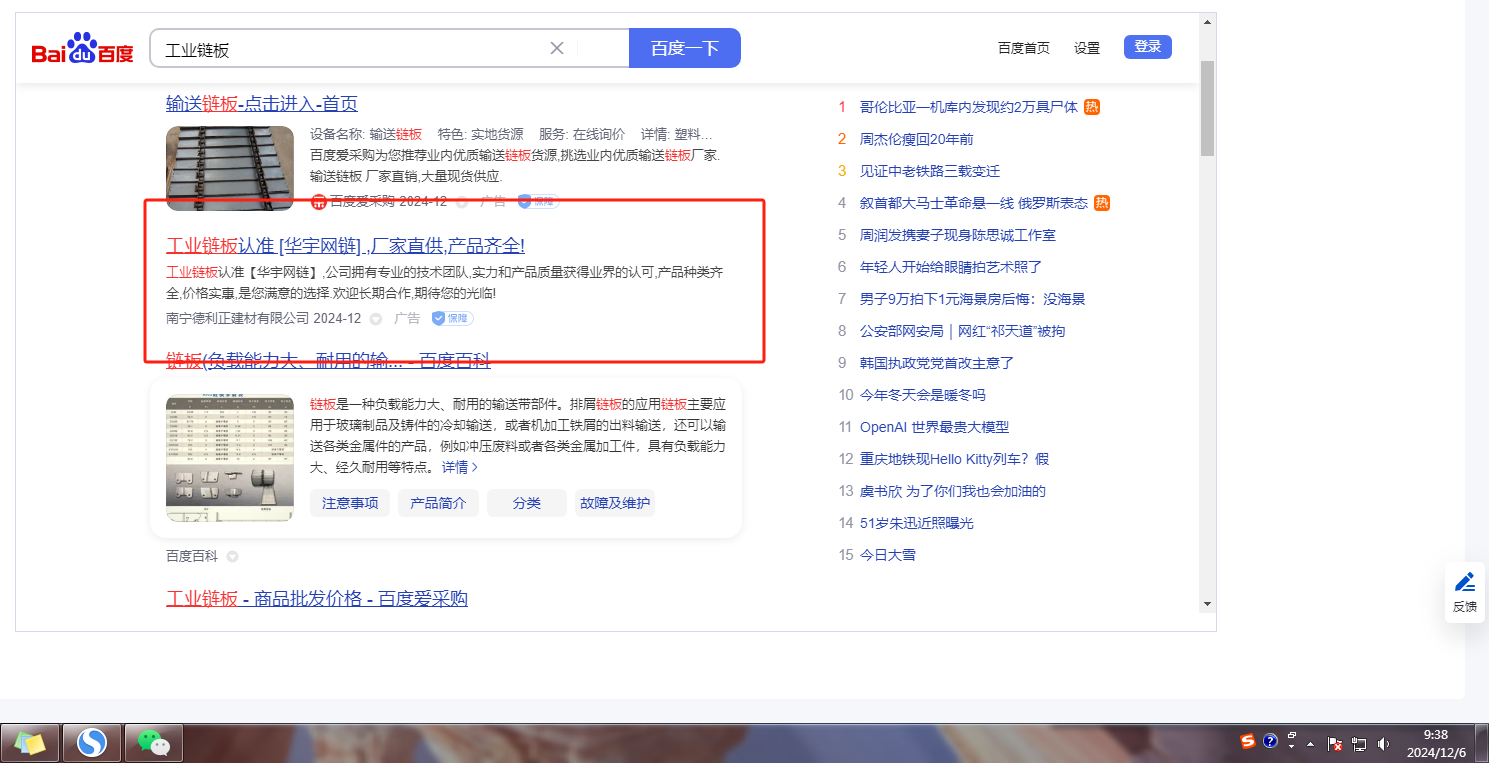Open hot search OpenAI 世界最贵大模型
Viewport: 1489px width, 763px height.
point(934,427)
